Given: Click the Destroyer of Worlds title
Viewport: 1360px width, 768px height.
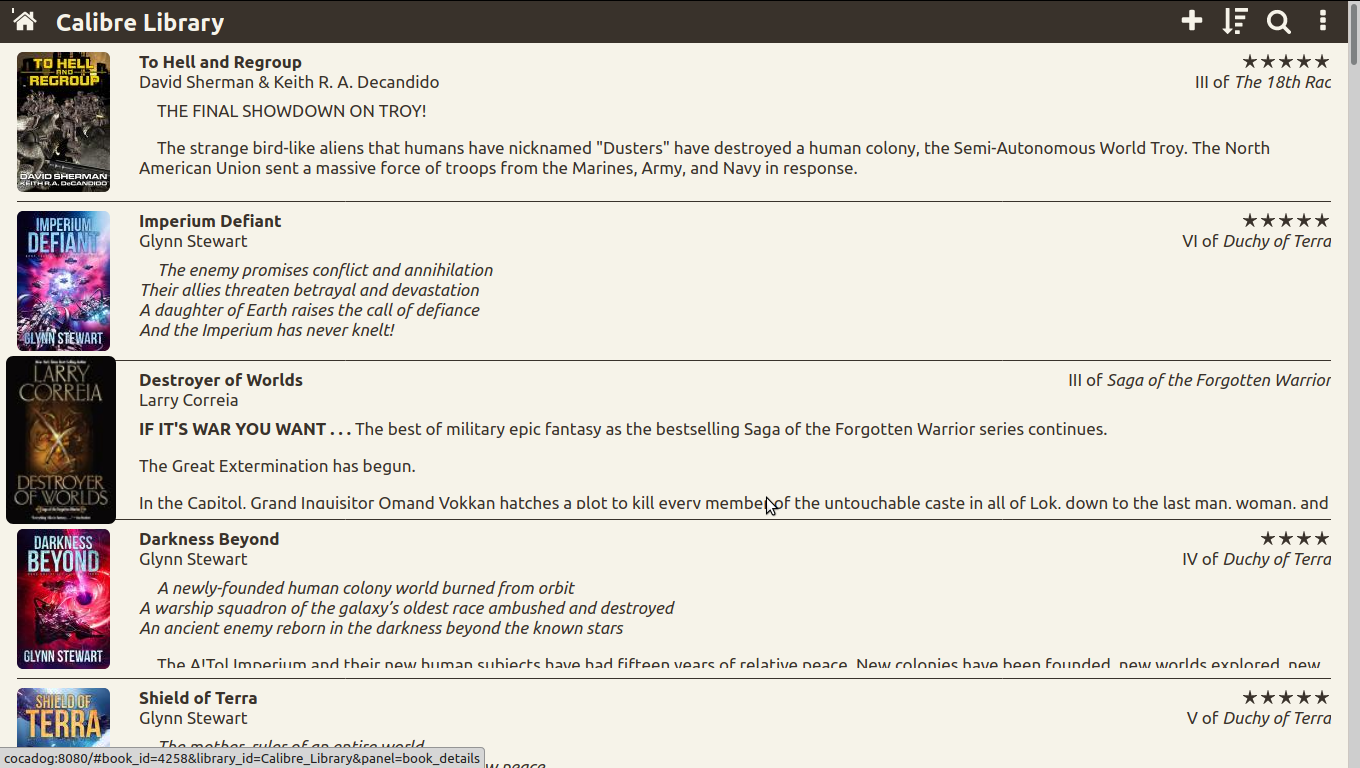Looking at the screenshot, I should click(221, 380).
